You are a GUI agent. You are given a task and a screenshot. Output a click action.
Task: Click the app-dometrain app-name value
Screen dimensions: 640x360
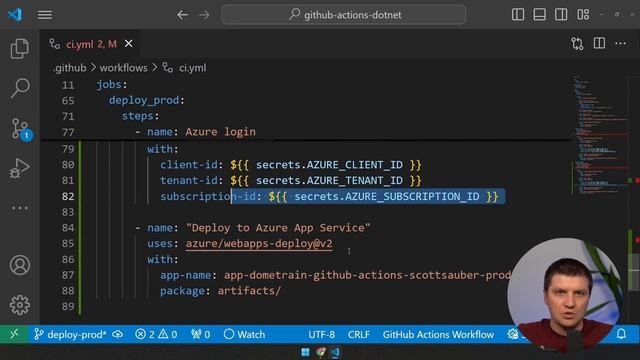(x=367, y=275)
